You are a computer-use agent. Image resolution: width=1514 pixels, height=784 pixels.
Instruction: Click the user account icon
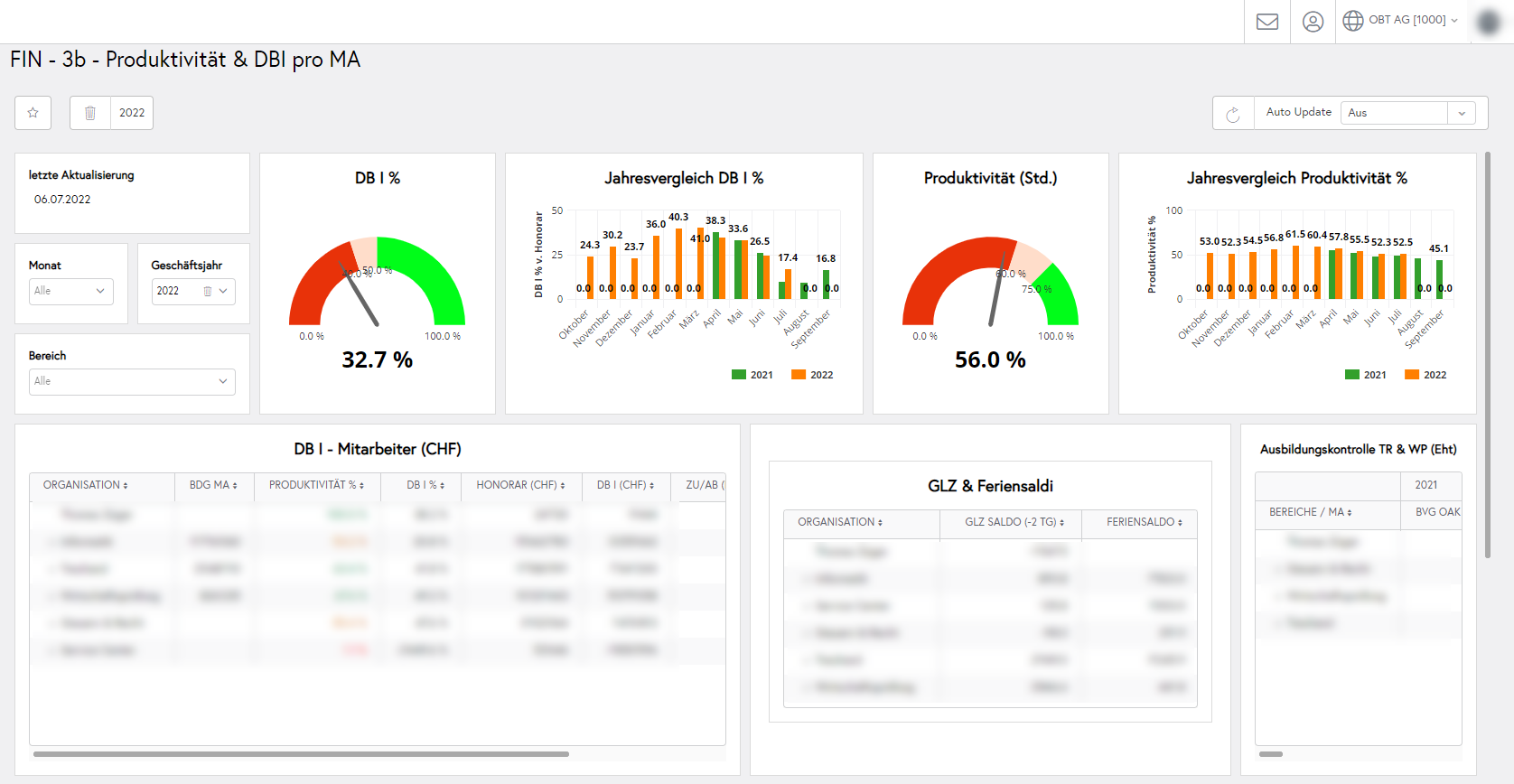(1313, 22)
